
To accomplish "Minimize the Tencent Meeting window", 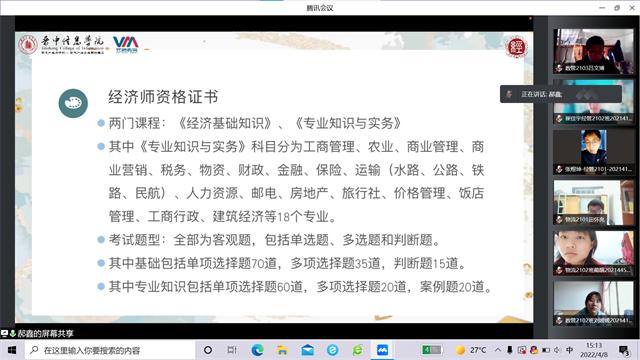I will (x=602, y=8).
